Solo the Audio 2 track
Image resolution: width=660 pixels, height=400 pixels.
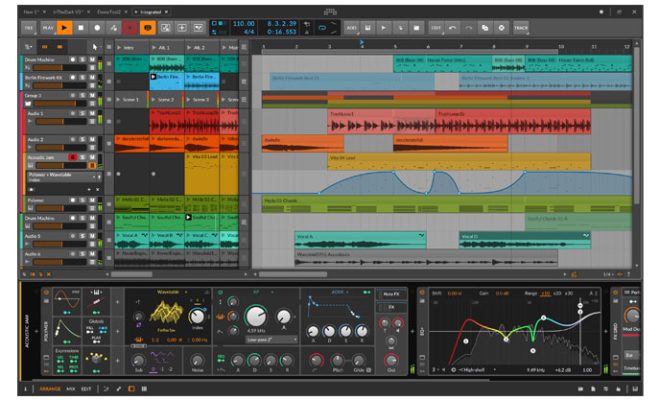coord(82,139)
